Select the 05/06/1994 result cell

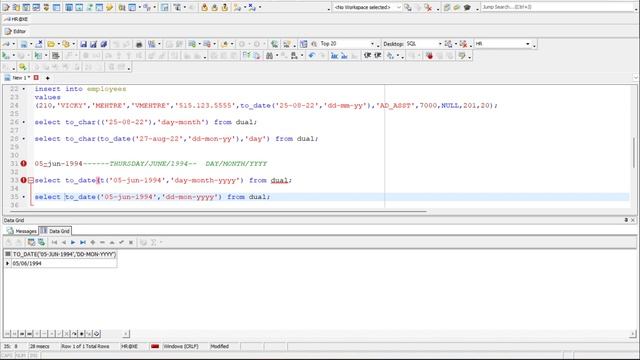tap(64, 263)
